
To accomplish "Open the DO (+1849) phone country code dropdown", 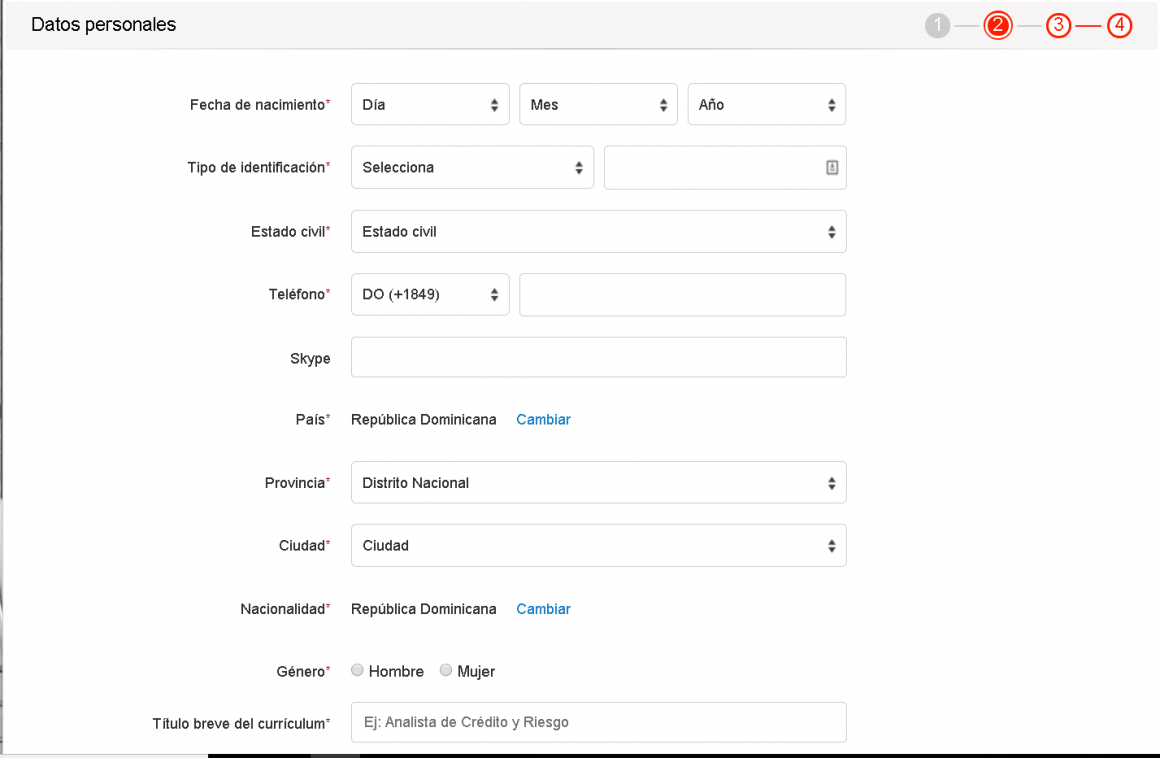I will click(430, 295).
